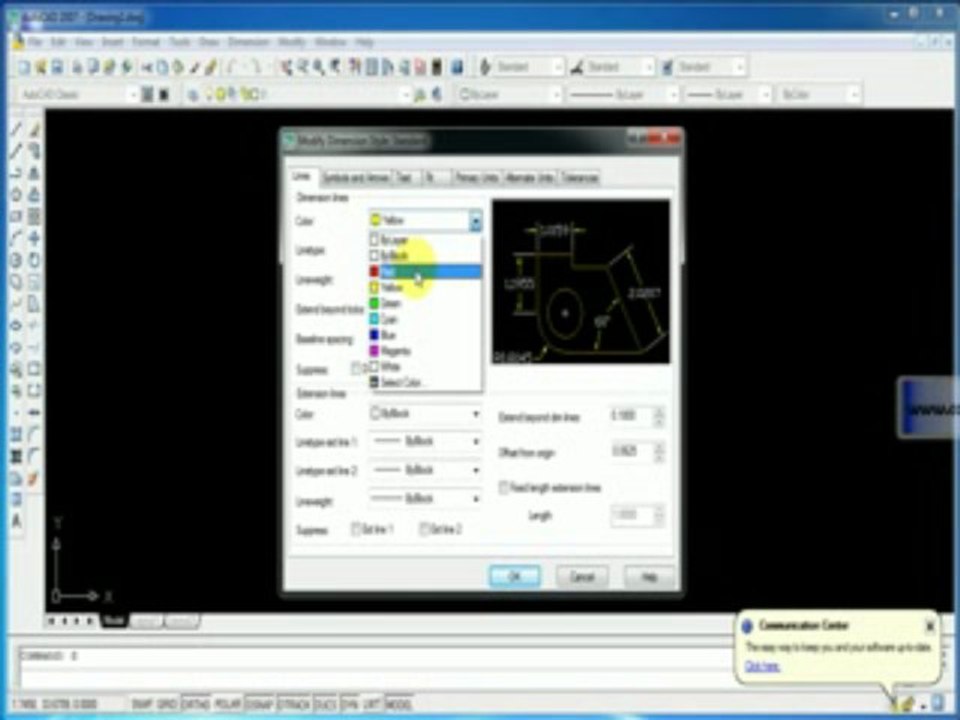Toggle GRID in the status bar
This screenshot has height=720, width=960.
point(167,704)
